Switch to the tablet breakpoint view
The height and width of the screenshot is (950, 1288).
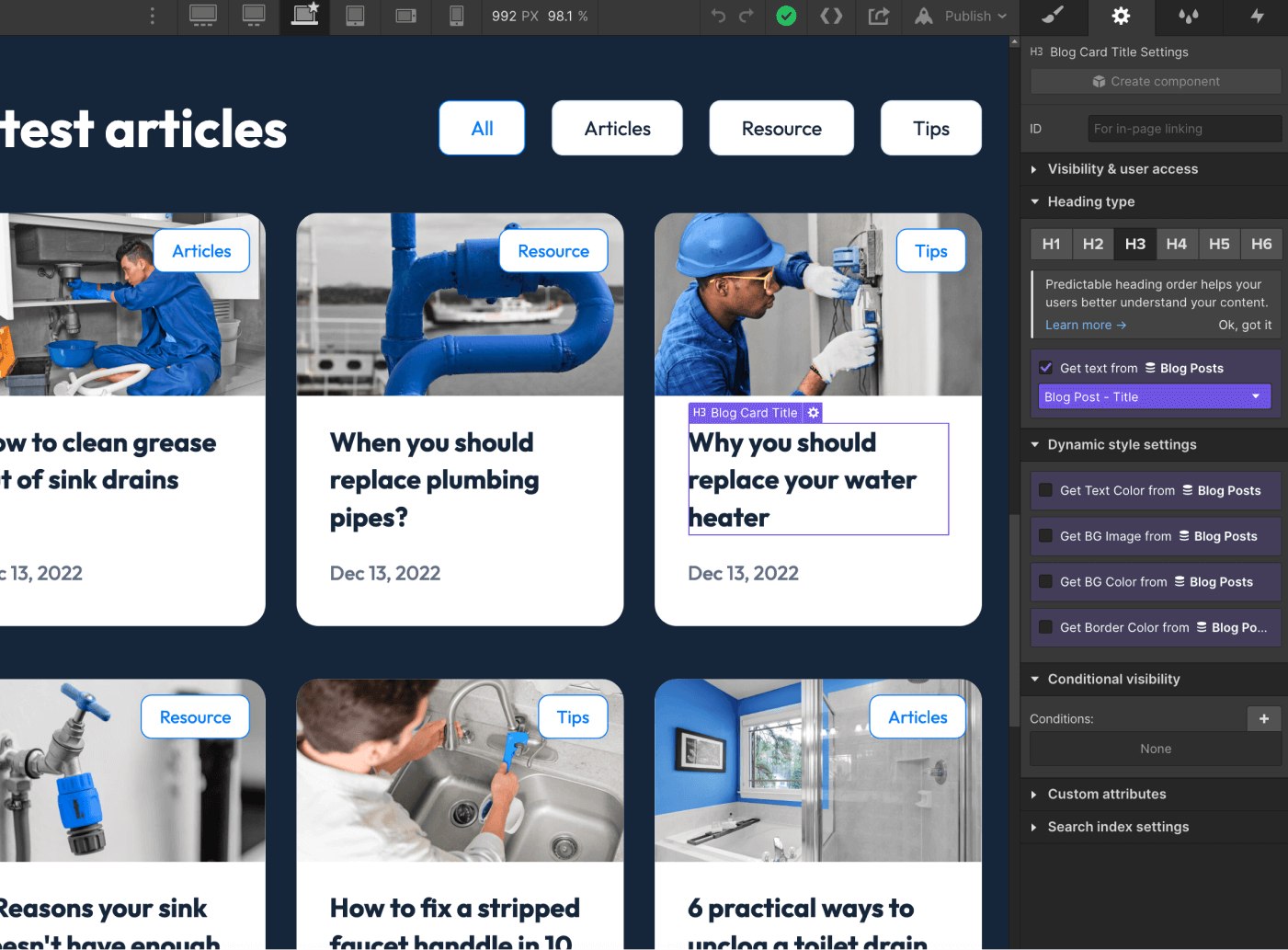tap(354, 17)
